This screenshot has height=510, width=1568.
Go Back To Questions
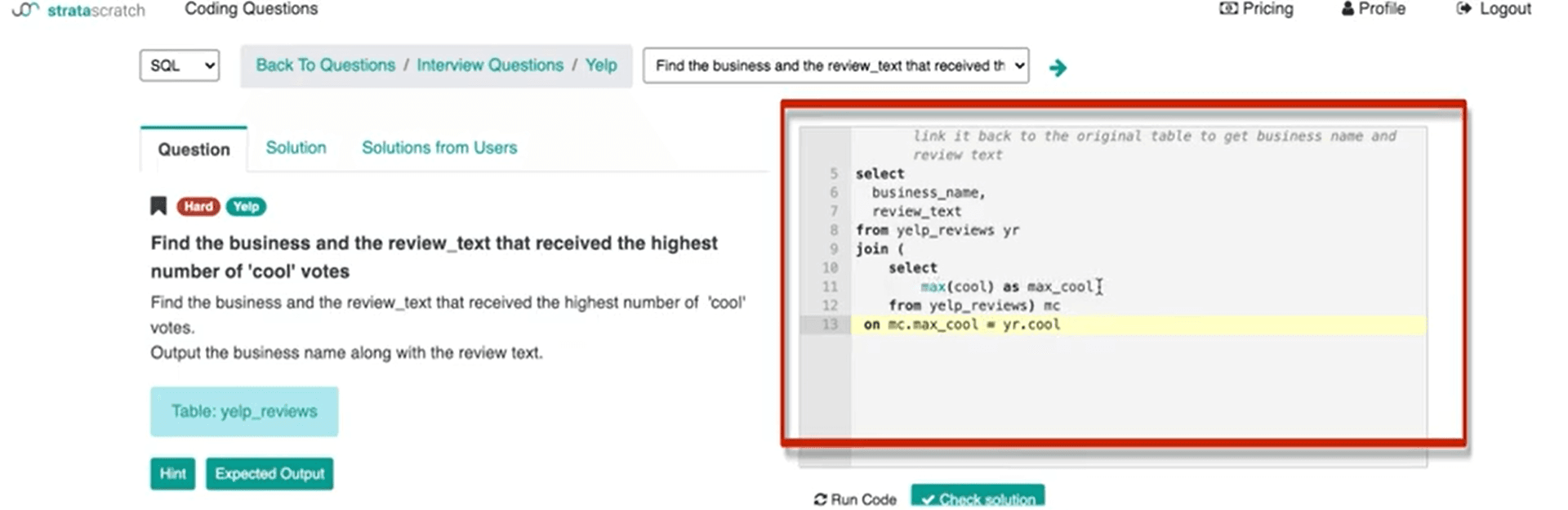coord(325,65)
